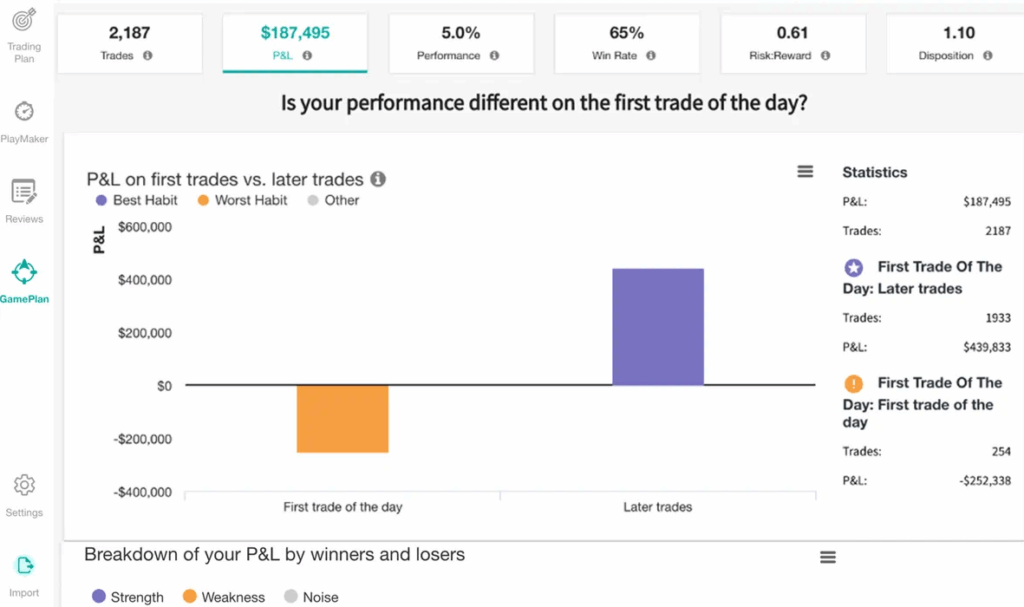The height and width of the screenshot is (607, 1024).
Task: Open the options menu of the P&L chart
Action: point(805,171)
